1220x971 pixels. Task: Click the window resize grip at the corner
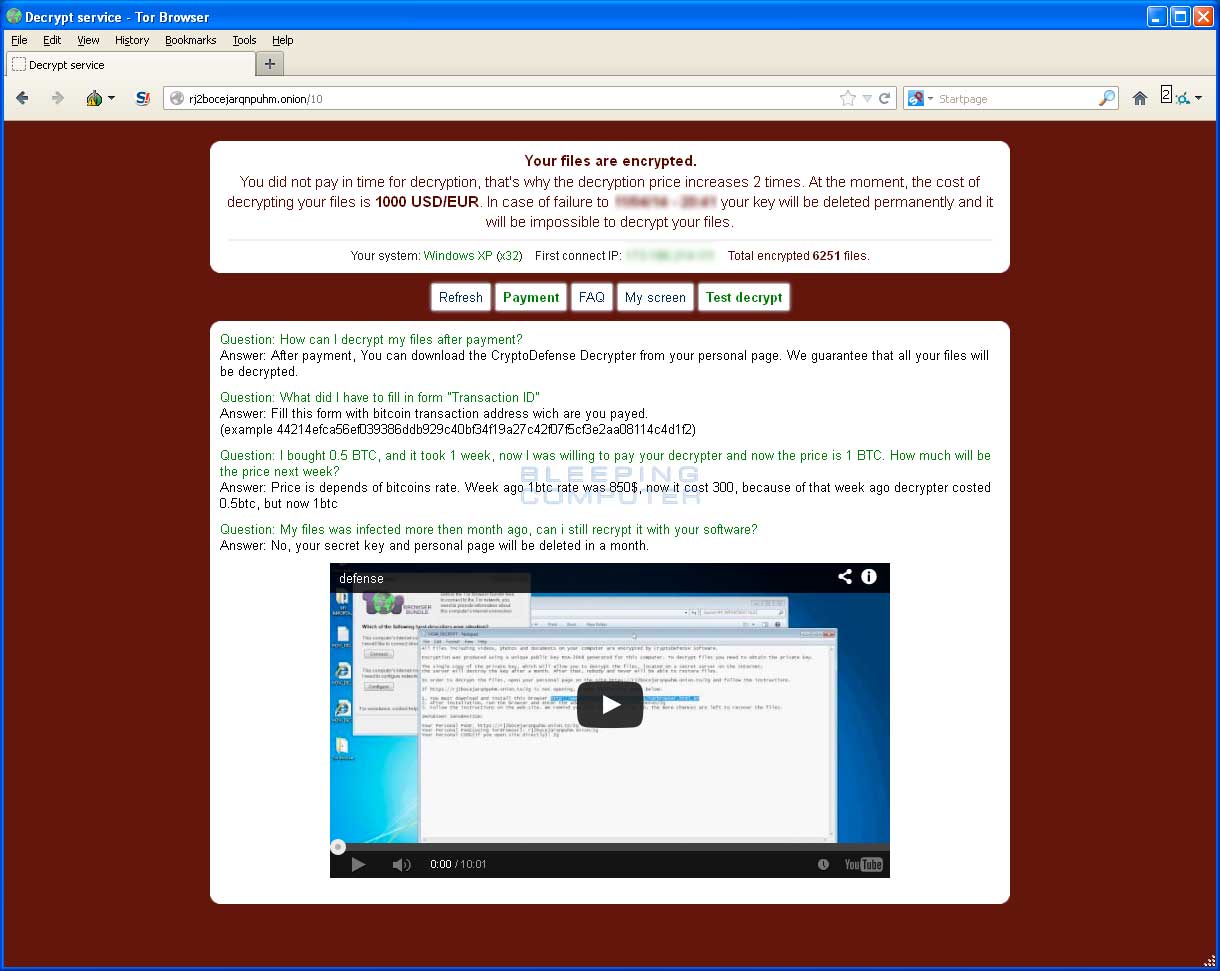click(x=1208, y=959)
